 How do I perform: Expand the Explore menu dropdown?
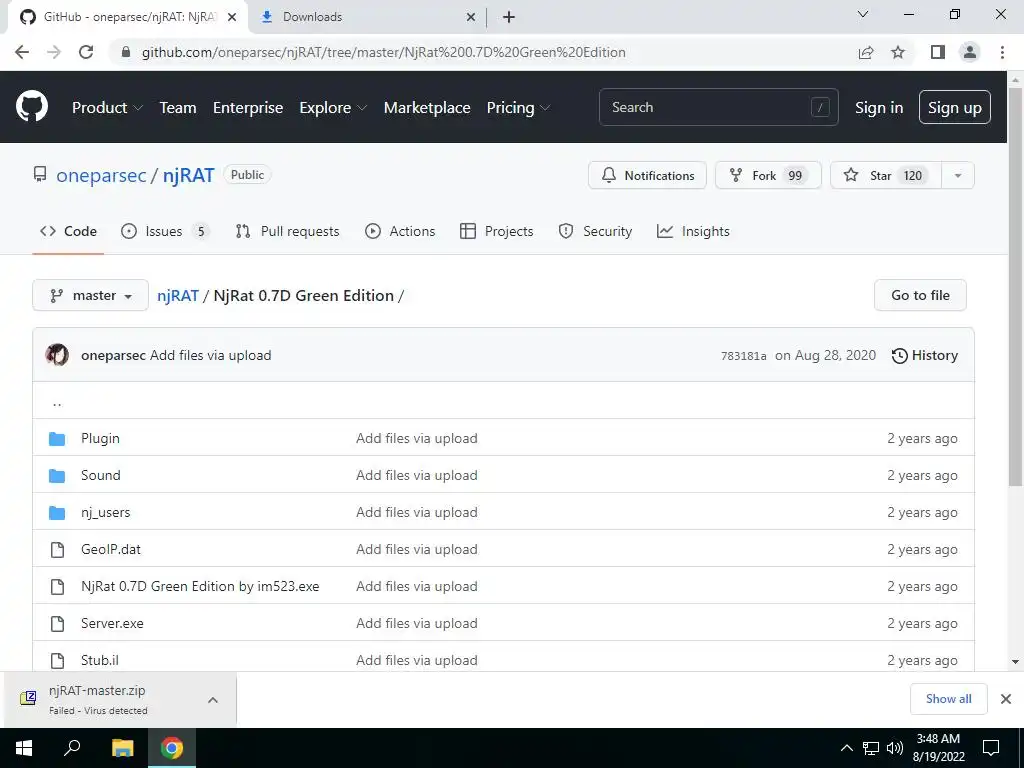333,108
